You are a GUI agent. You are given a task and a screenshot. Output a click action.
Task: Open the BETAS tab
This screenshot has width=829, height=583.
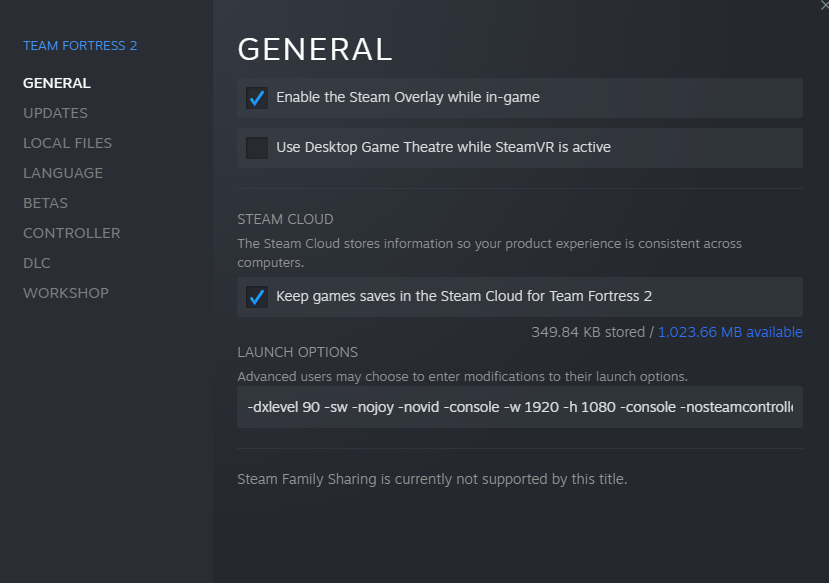pos(45,203)
